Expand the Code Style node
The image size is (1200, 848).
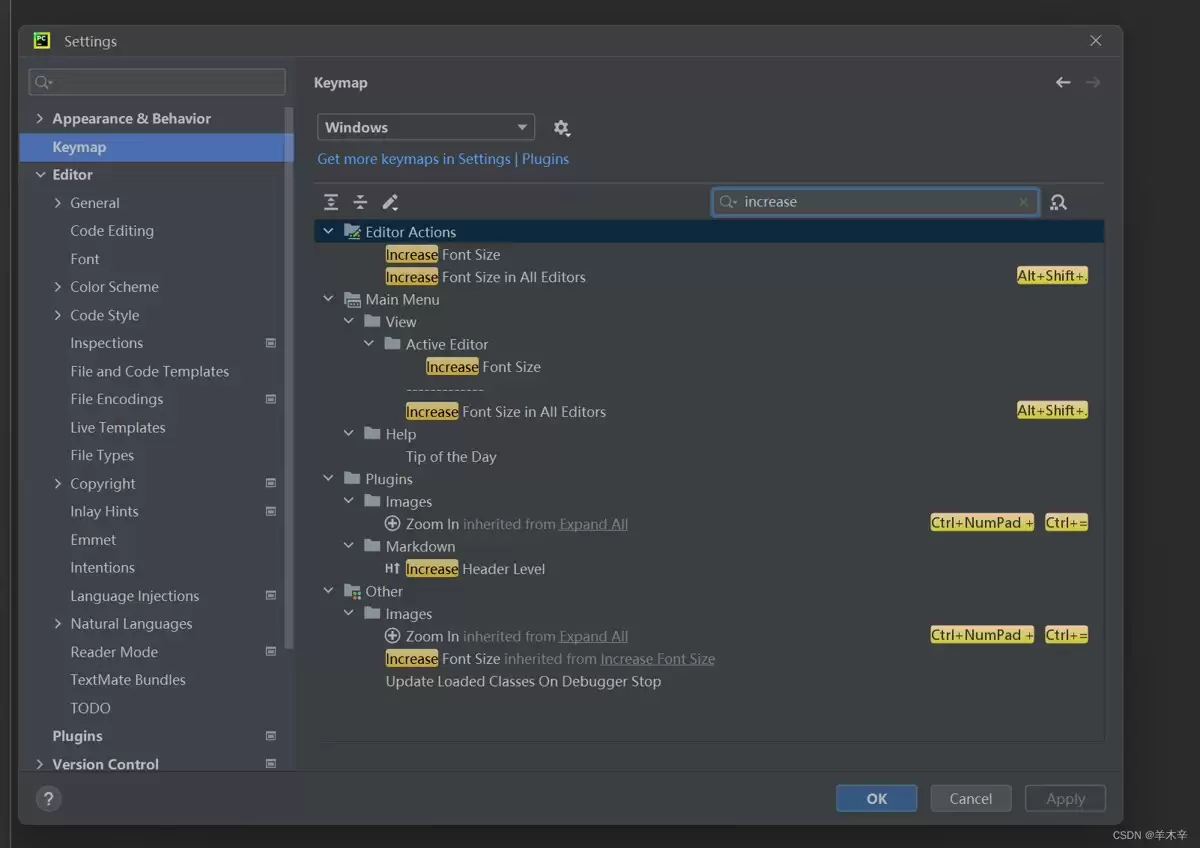pos(58,315)
